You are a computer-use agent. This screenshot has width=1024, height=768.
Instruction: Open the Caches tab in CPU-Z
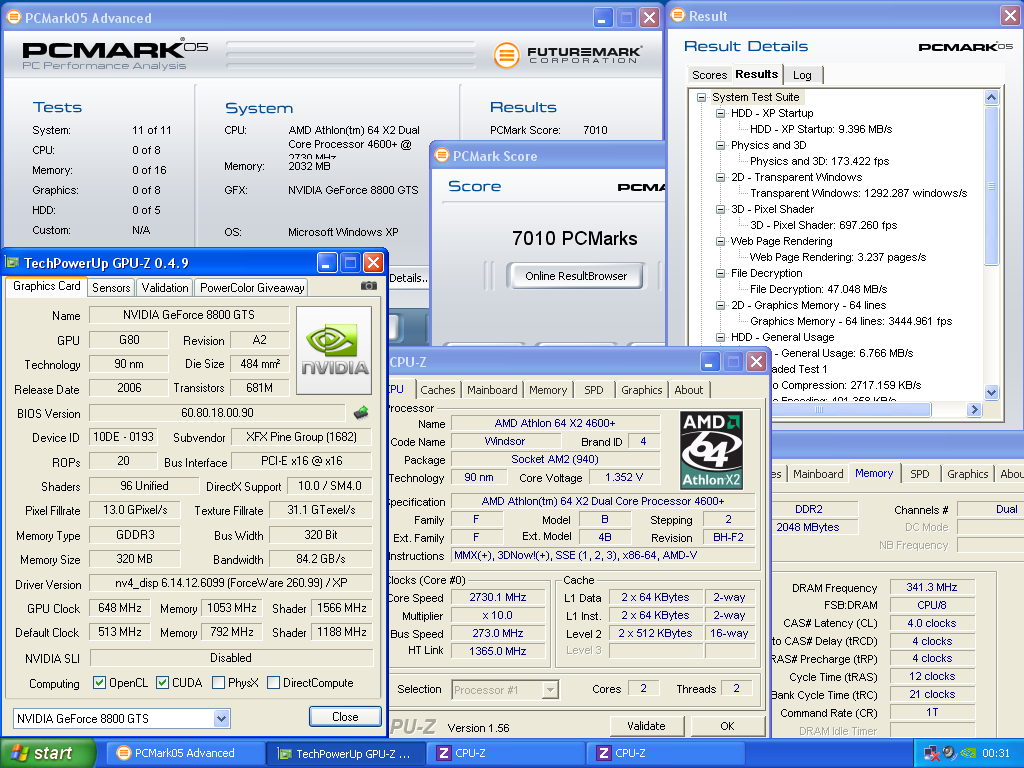click(x=438, y=390)
